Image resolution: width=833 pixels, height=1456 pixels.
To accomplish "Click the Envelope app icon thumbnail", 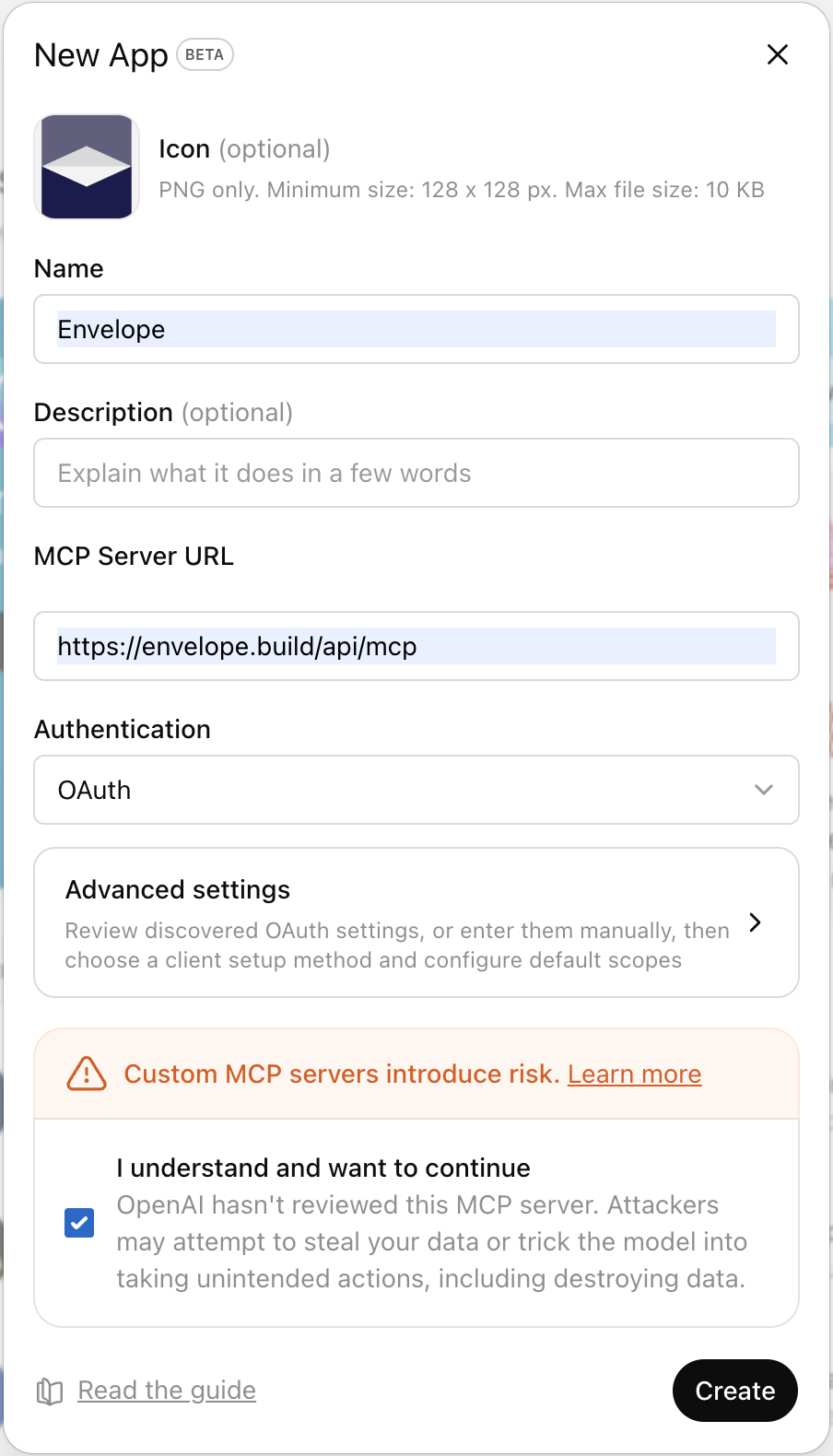I will (x=87, y=167).
